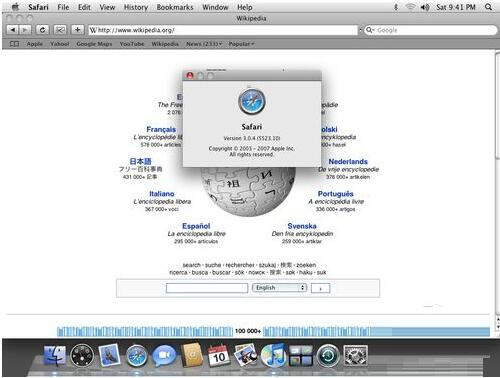Launch Mail from the Dock

click(x=109, y=355)
